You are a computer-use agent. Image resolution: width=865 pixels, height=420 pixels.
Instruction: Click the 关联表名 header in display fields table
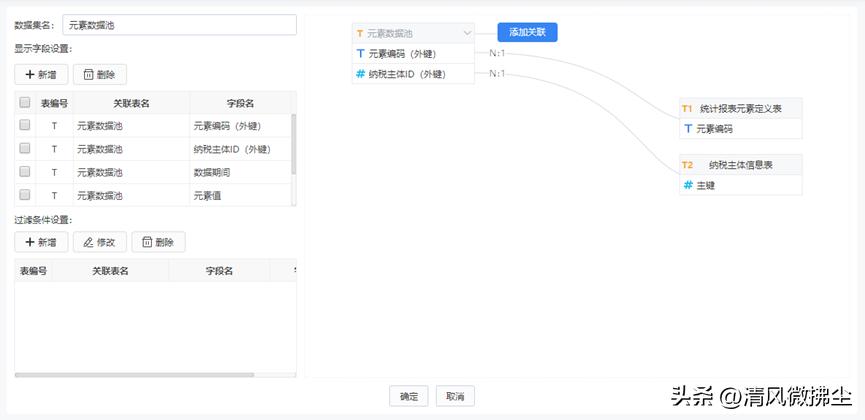coord(131,103)
